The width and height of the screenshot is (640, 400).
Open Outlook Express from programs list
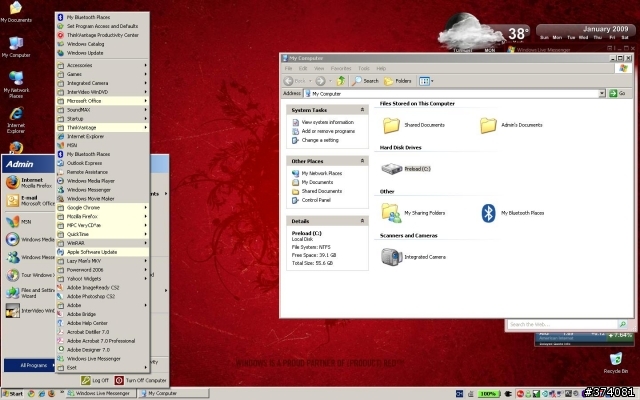[x=102, y=163]
